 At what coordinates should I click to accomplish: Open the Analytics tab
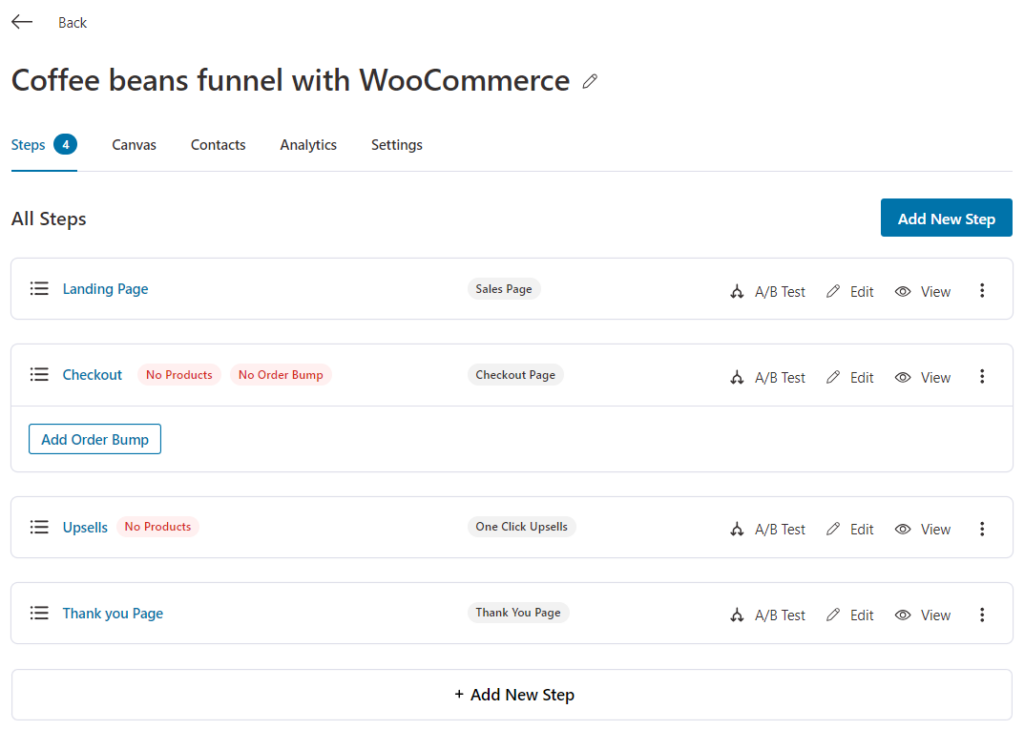coord(308,145)
